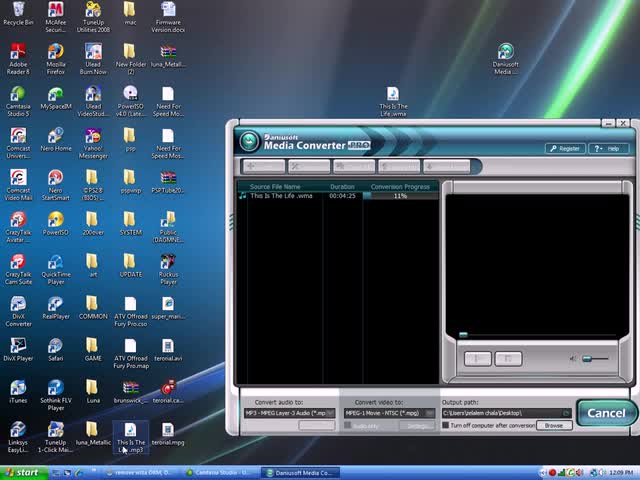Click the output path text field

(x=502, y=413)
